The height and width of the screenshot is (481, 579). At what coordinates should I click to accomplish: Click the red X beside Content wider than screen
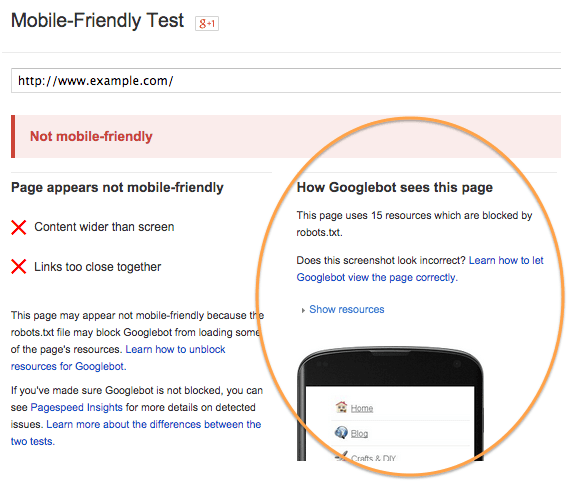click(x=18, y=227)
